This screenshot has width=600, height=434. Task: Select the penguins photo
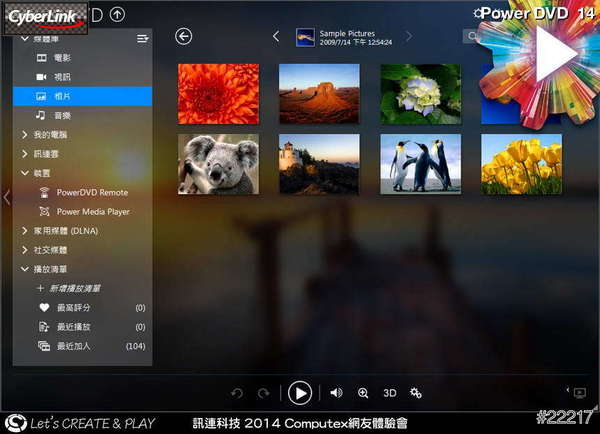click(421, 164)
